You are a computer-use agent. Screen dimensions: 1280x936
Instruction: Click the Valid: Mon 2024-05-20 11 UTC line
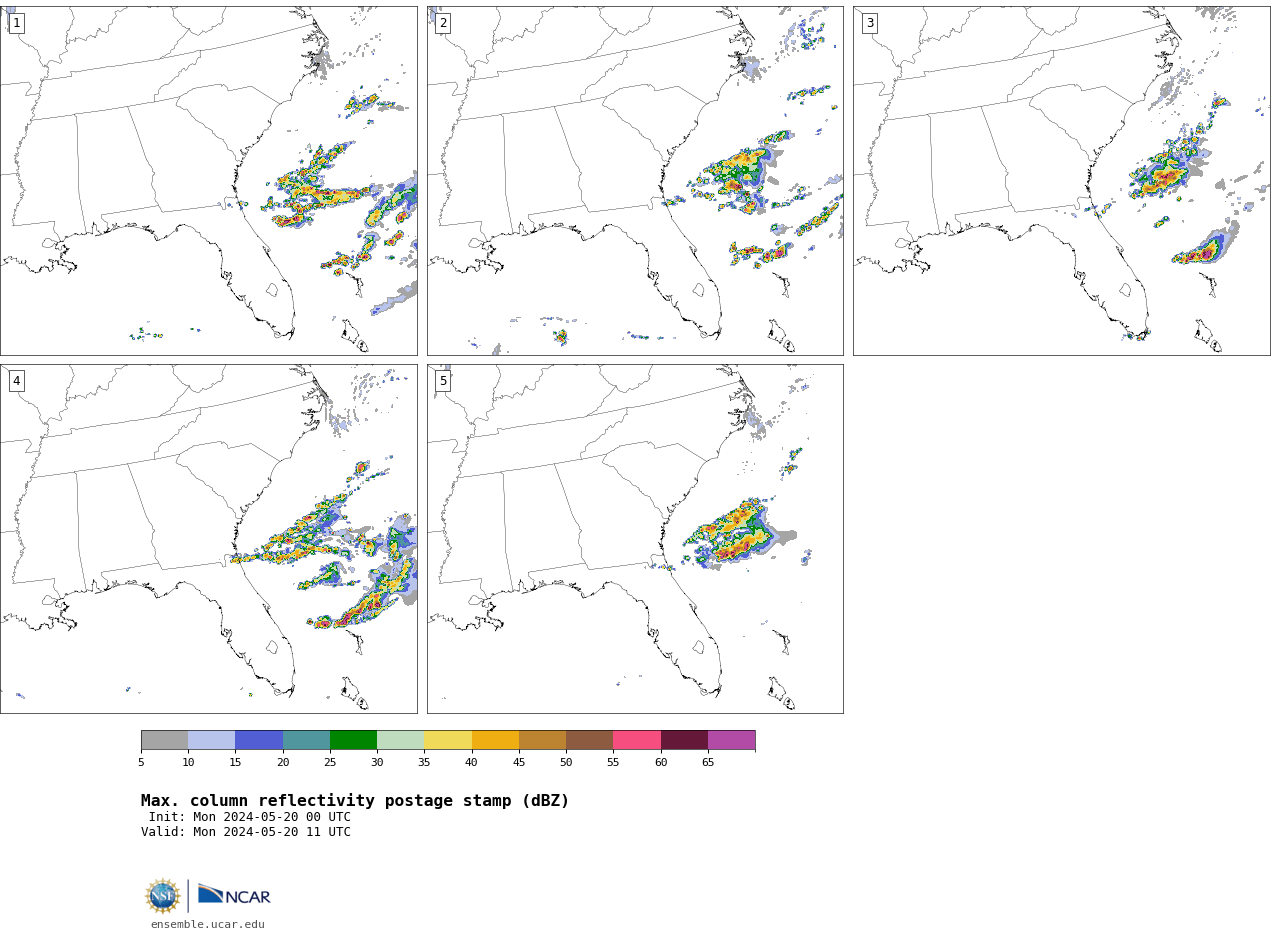pyautogui.click(x=246, y=832)
